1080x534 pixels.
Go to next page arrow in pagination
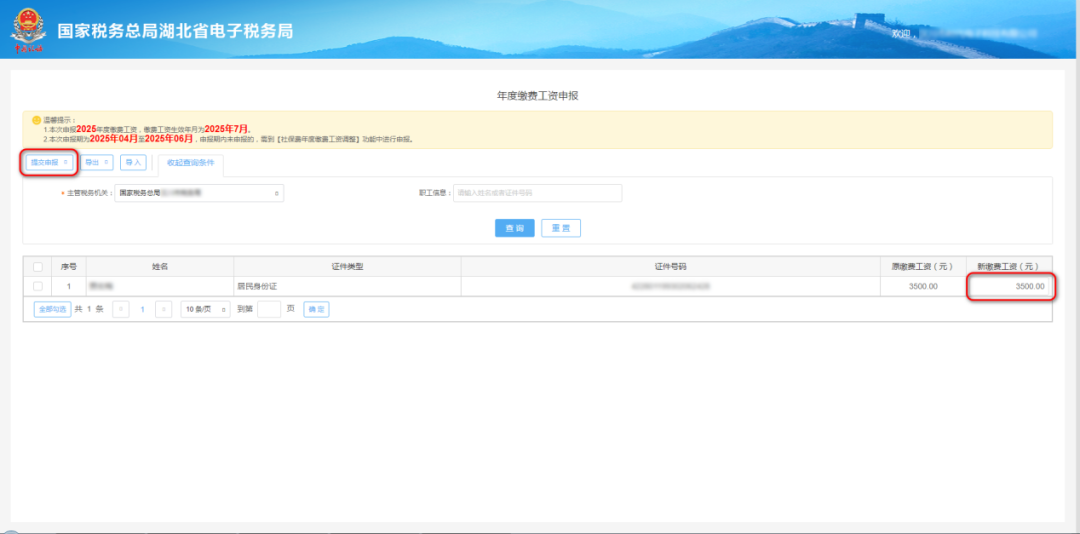[164, 310]
